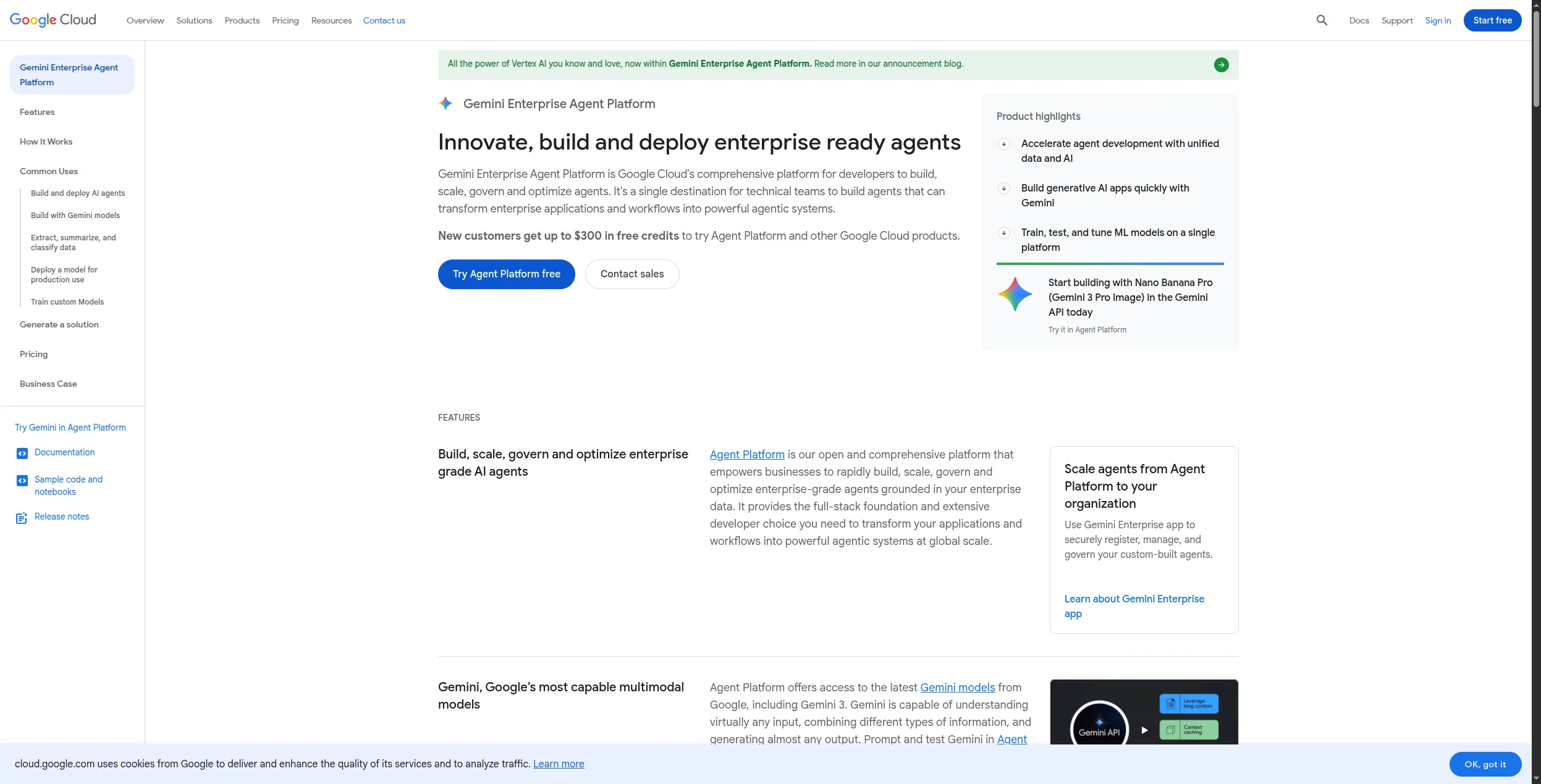Click the green arrow on announcement banner
The image size is (1541, 784).
point(1221,65)
